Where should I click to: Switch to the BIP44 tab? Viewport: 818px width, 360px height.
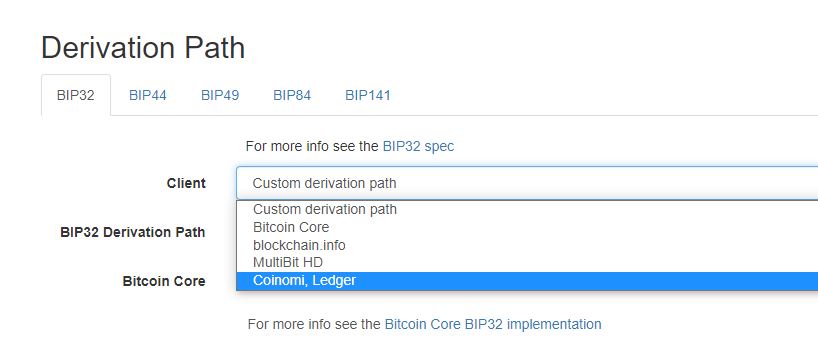(148, 95)
